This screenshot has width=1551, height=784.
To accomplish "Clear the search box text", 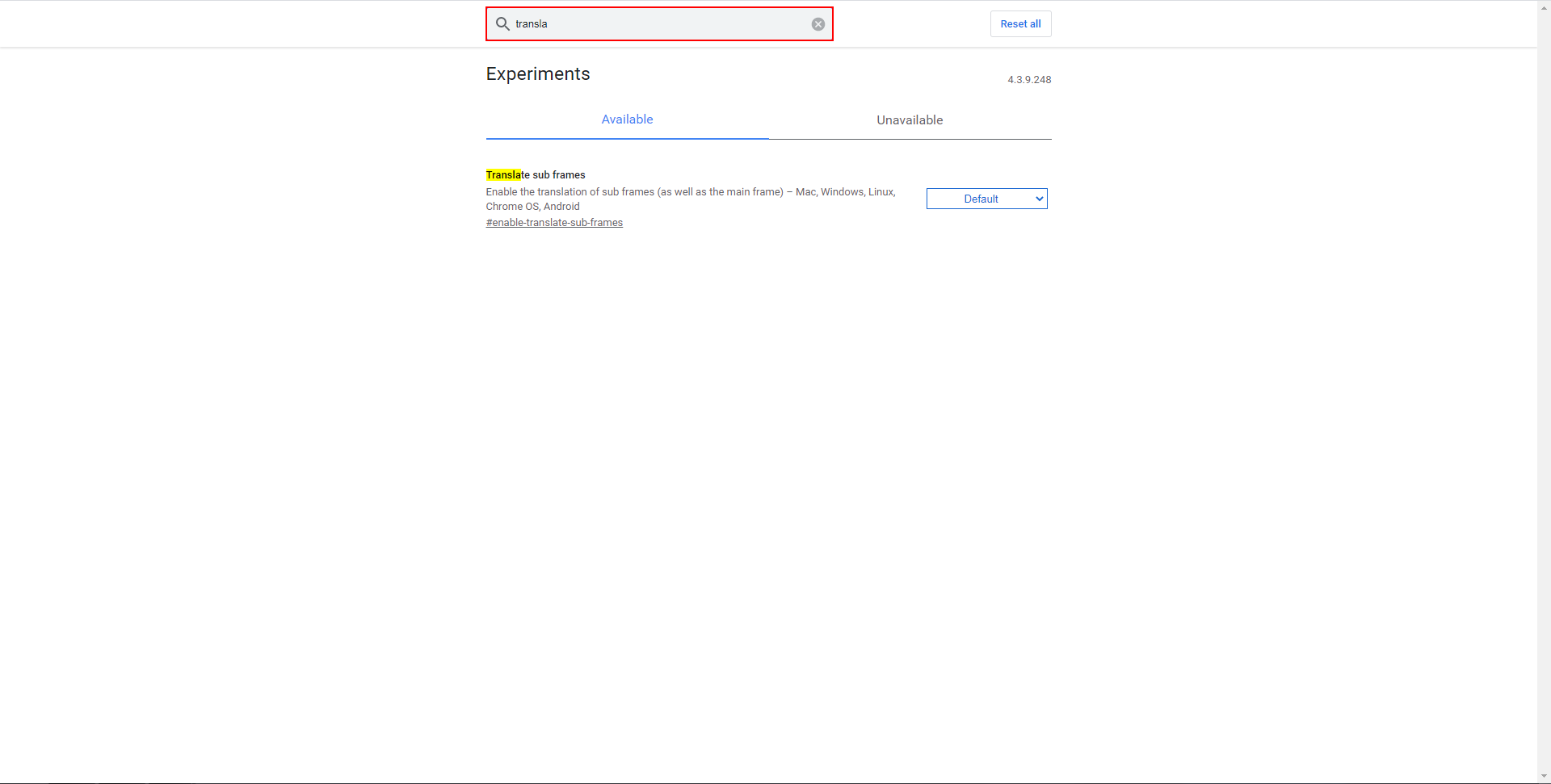I will pyautogui.click(x=818, y=24).
